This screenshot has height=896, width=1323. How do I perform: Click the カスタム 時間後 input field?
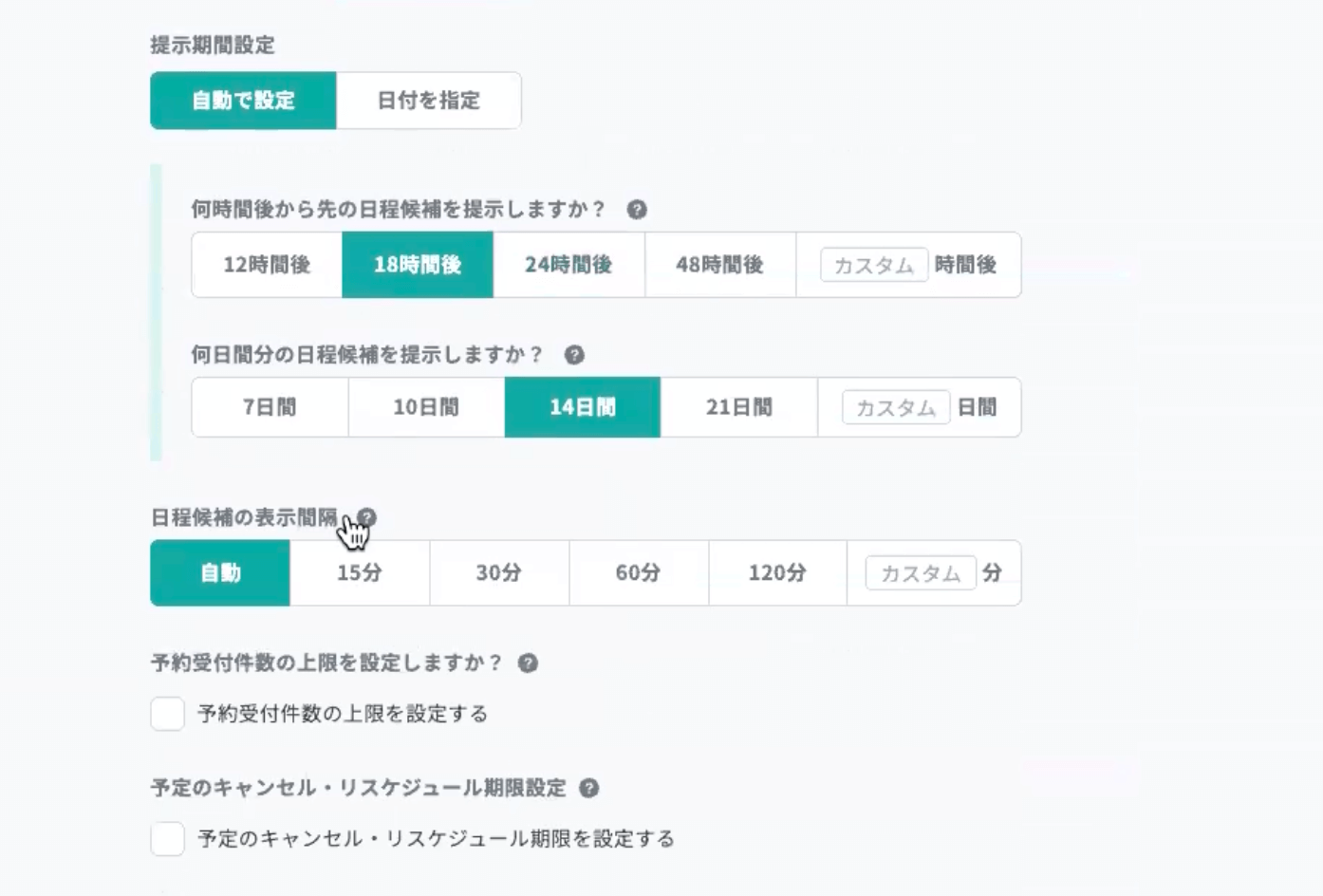click(x=873, y=265)
